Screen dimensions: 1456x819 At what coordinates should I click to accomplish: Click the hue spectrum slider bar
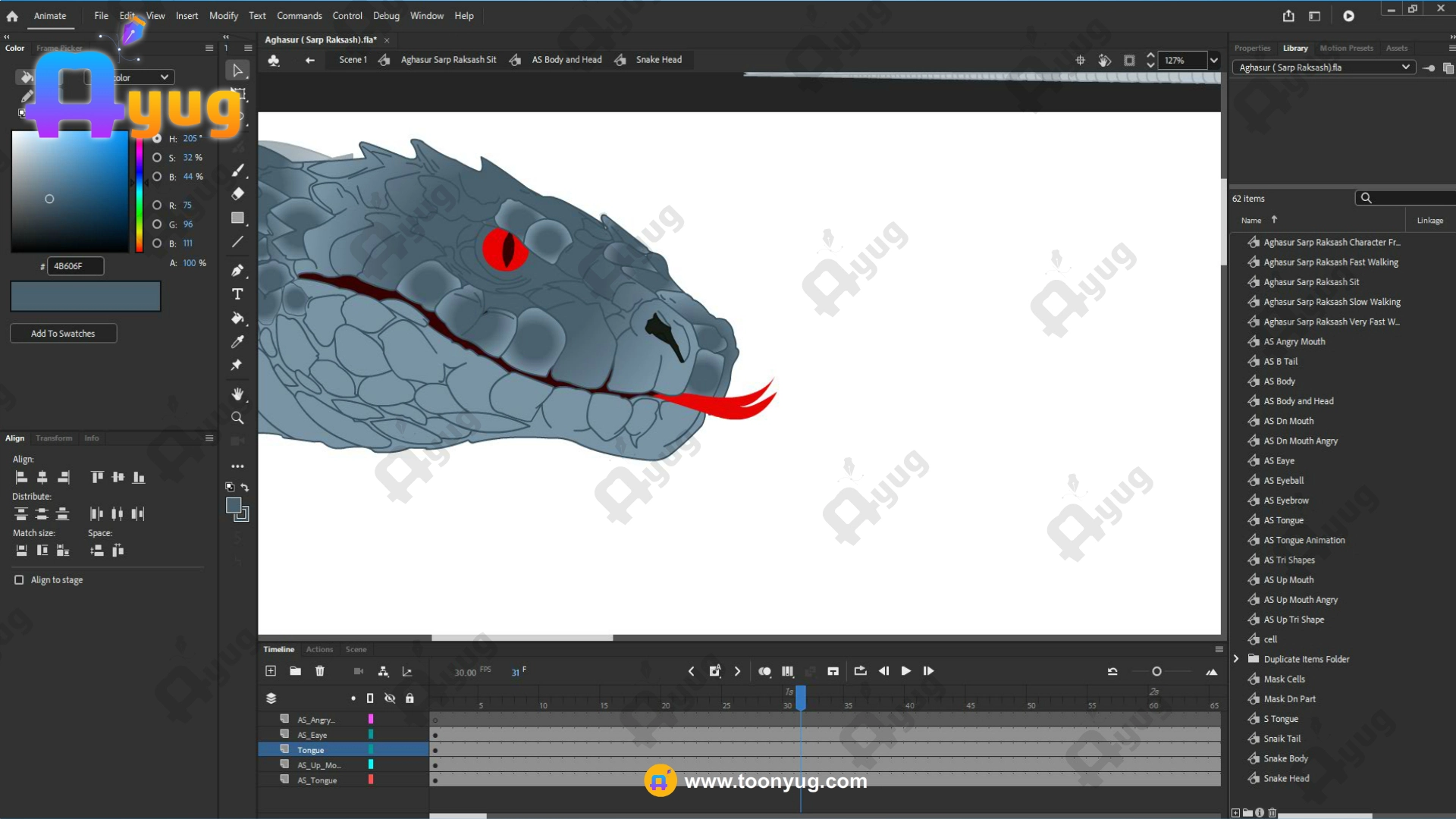click(140, 199)
